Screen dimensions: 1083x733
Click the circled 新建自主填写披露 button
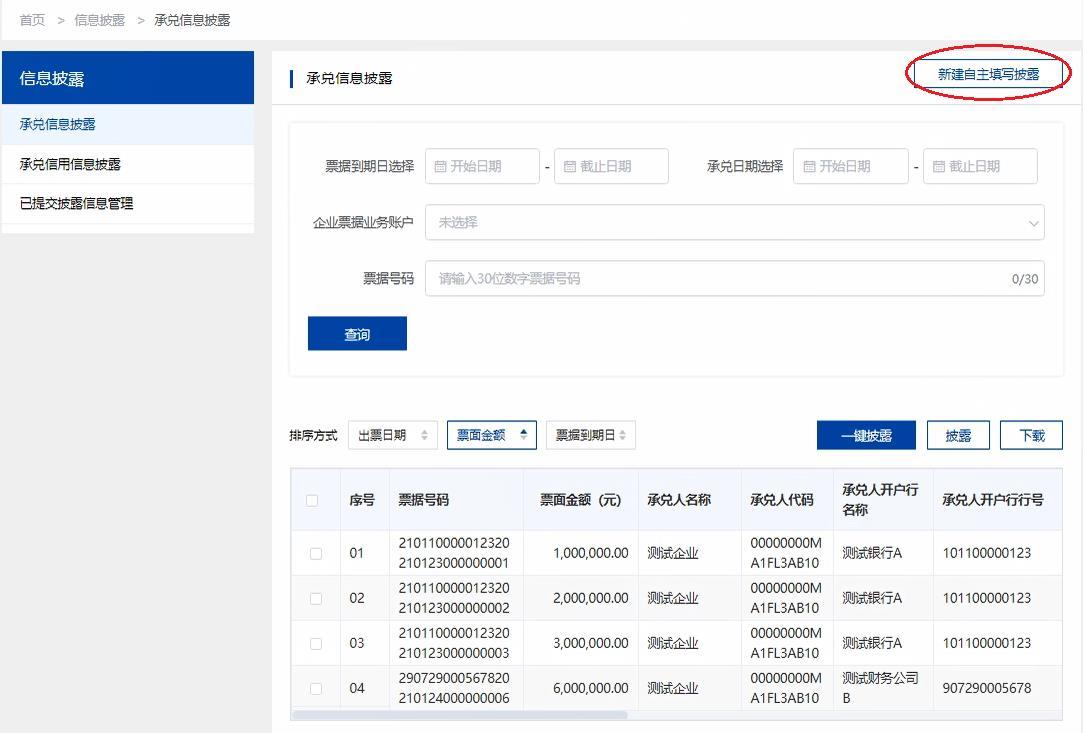click(x=986, y=73)
